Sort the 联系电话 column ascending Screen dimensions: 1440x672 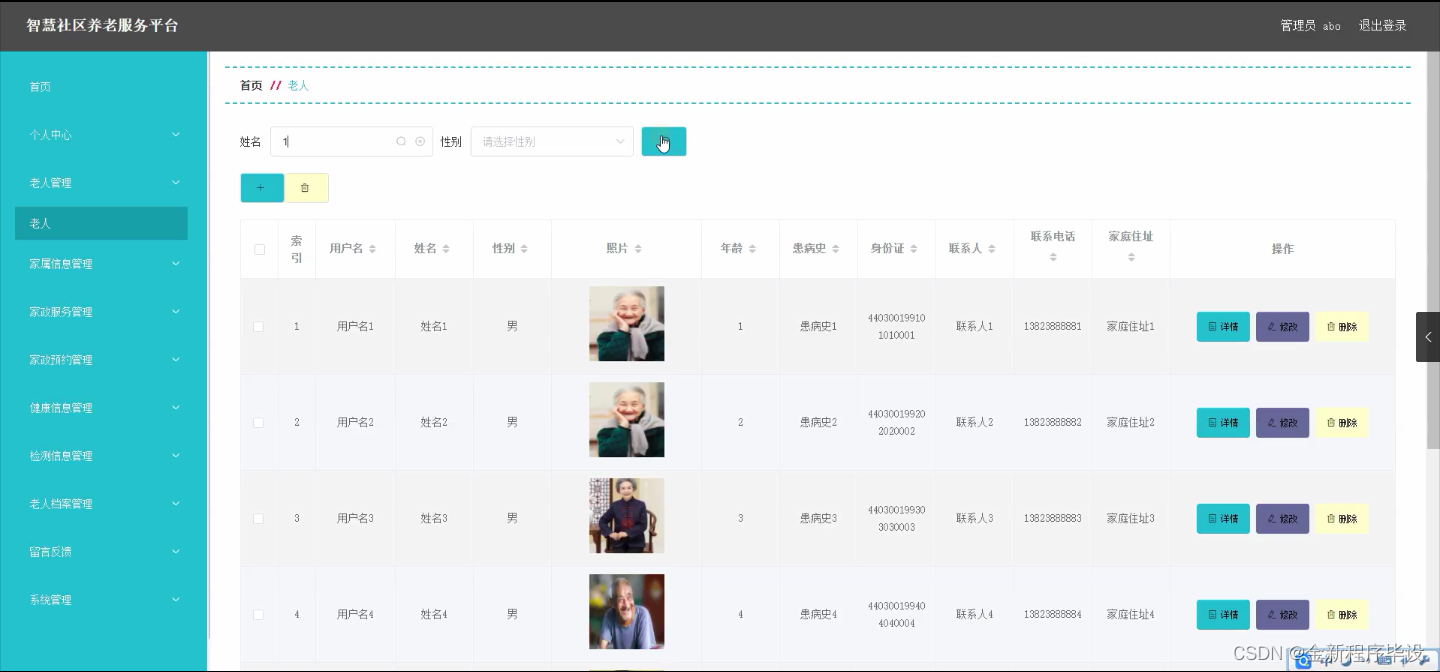(x=1052, y=253)
